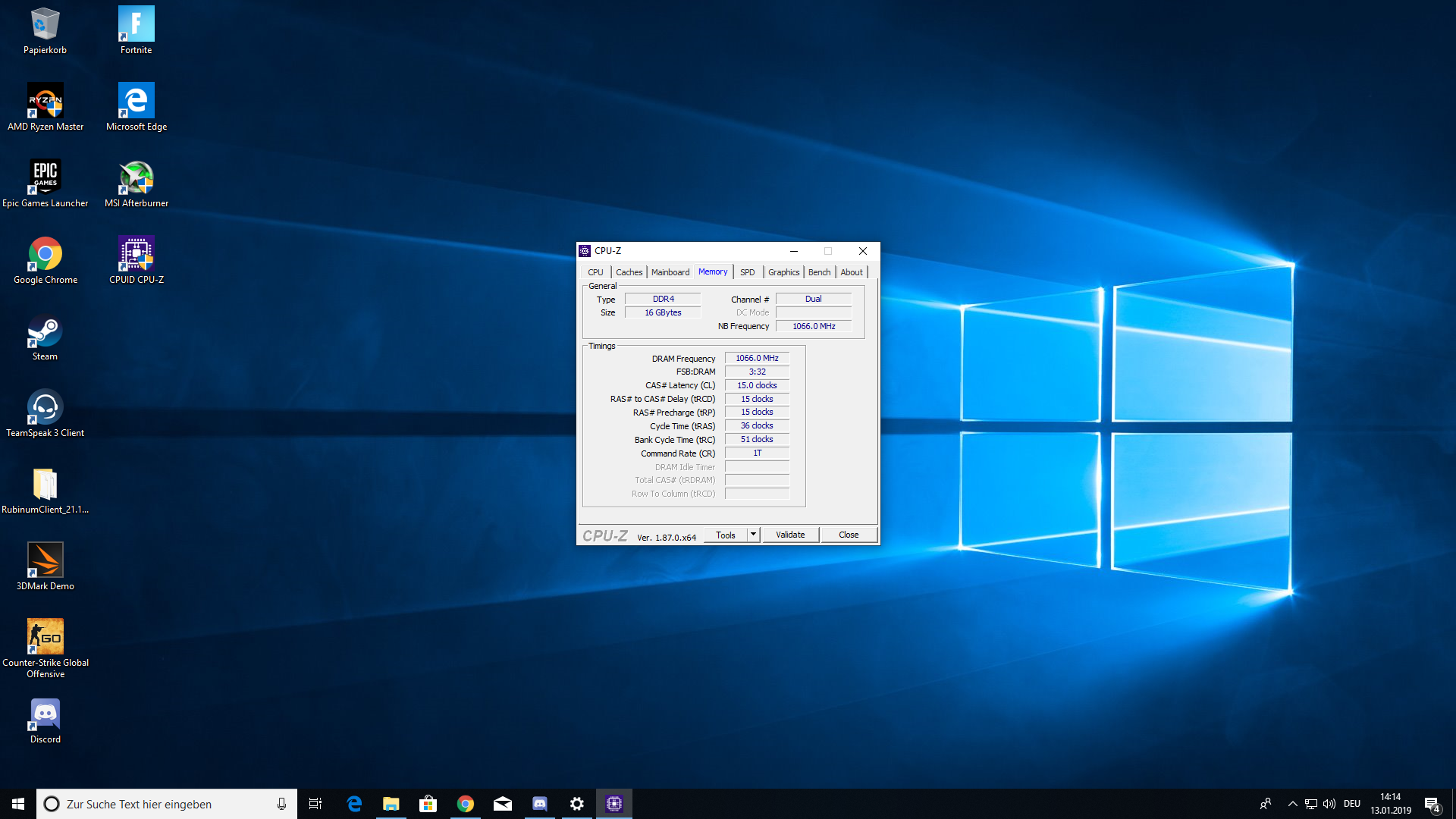Click the Epic Games Launcher icon

[x=45, y=178]
